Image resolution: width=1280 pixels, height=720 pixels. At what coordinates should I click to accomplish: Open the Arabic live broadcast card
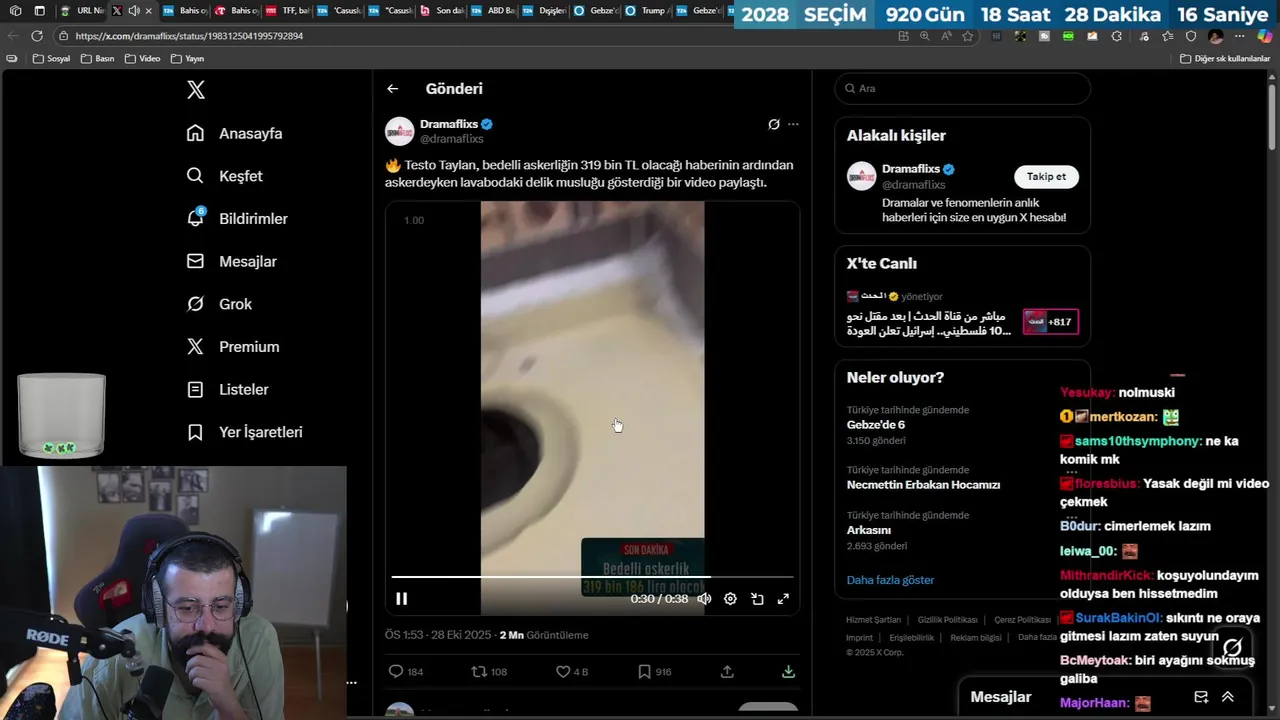pos(962,314)
